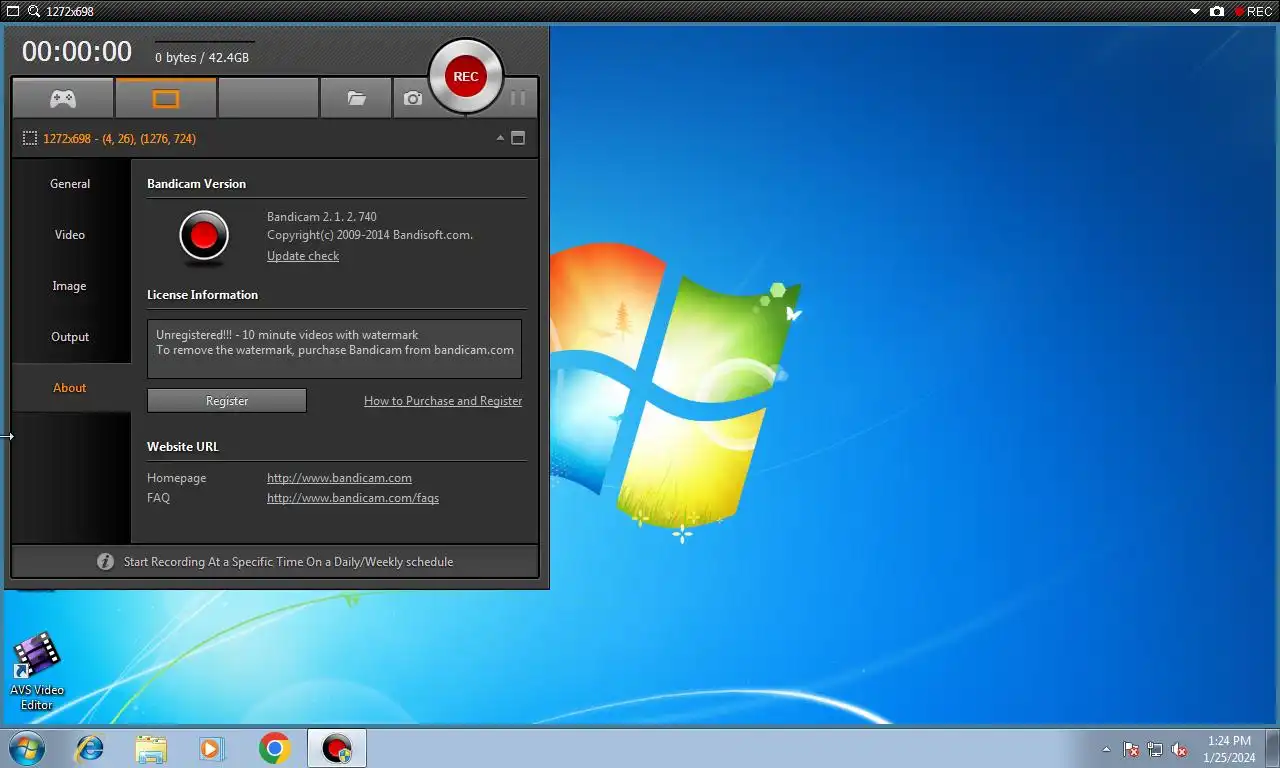
Task: Click the Bandicam 2.1.2.740 version text
Action: coord(322,217)
